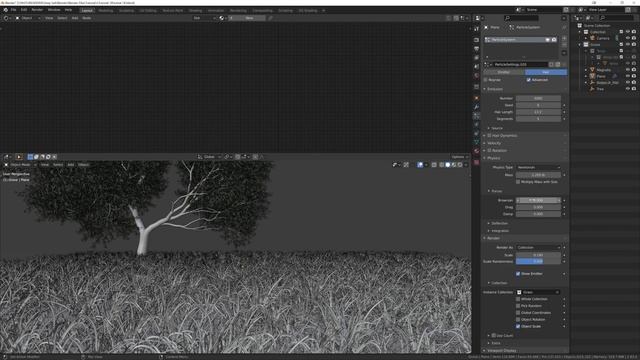Open the Material properties tab
The height and width of the screenshot is (360, 640).
click(476, 151)
